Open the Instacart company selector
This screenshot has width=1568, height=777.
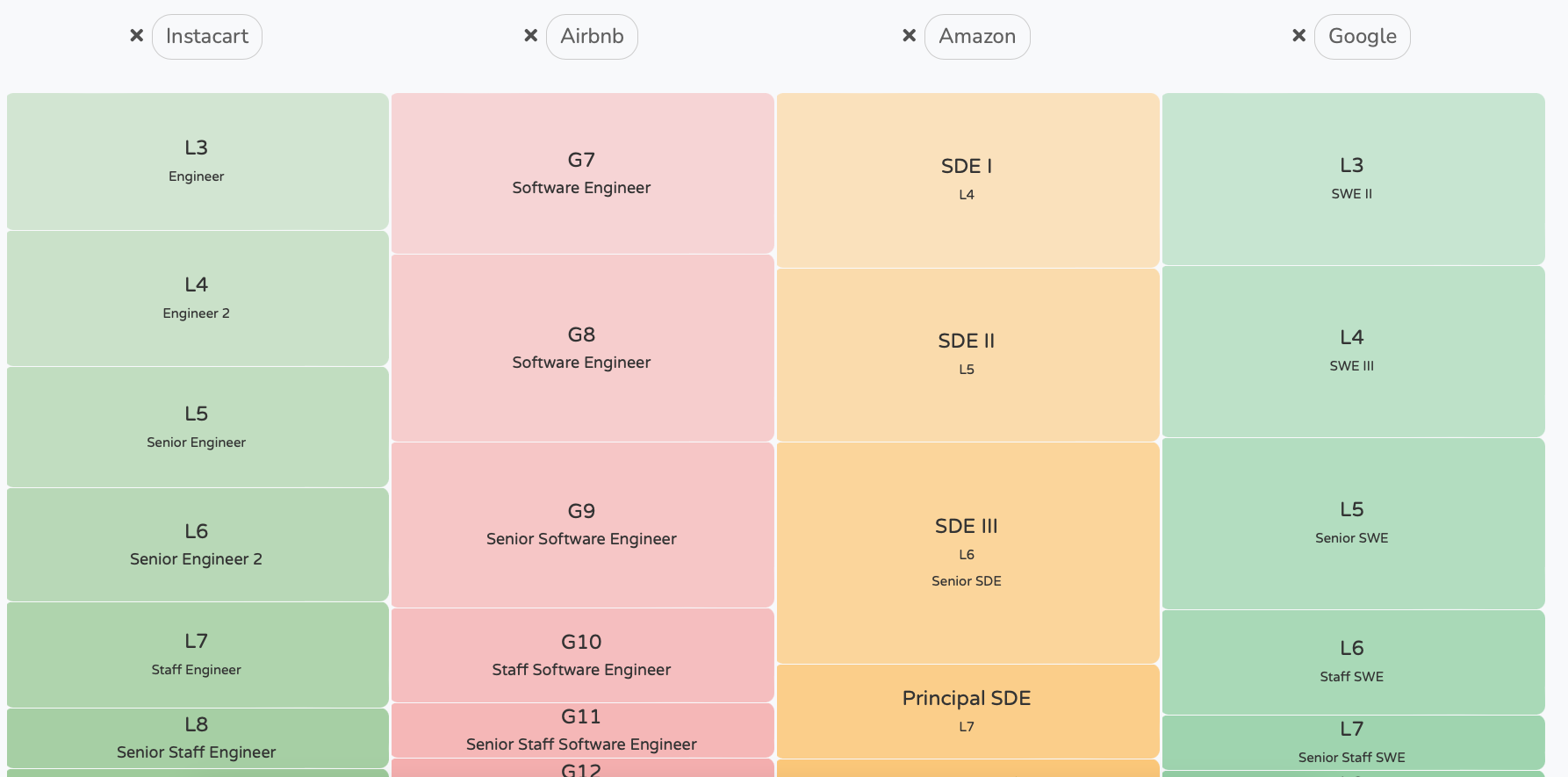pyautogui.click(x=207, y=36)
